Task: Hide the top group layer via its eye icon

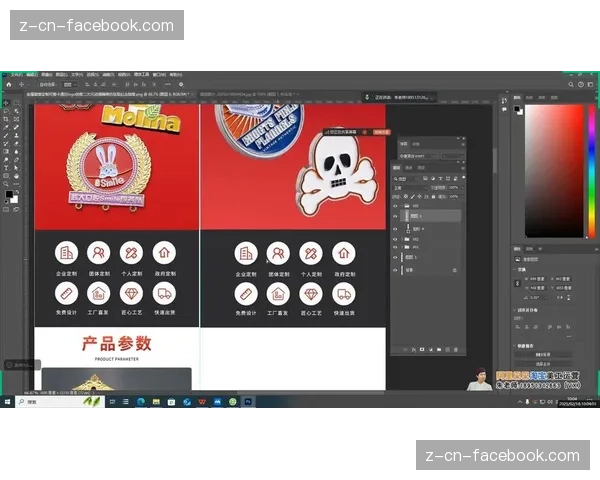Action: (395, 206)
